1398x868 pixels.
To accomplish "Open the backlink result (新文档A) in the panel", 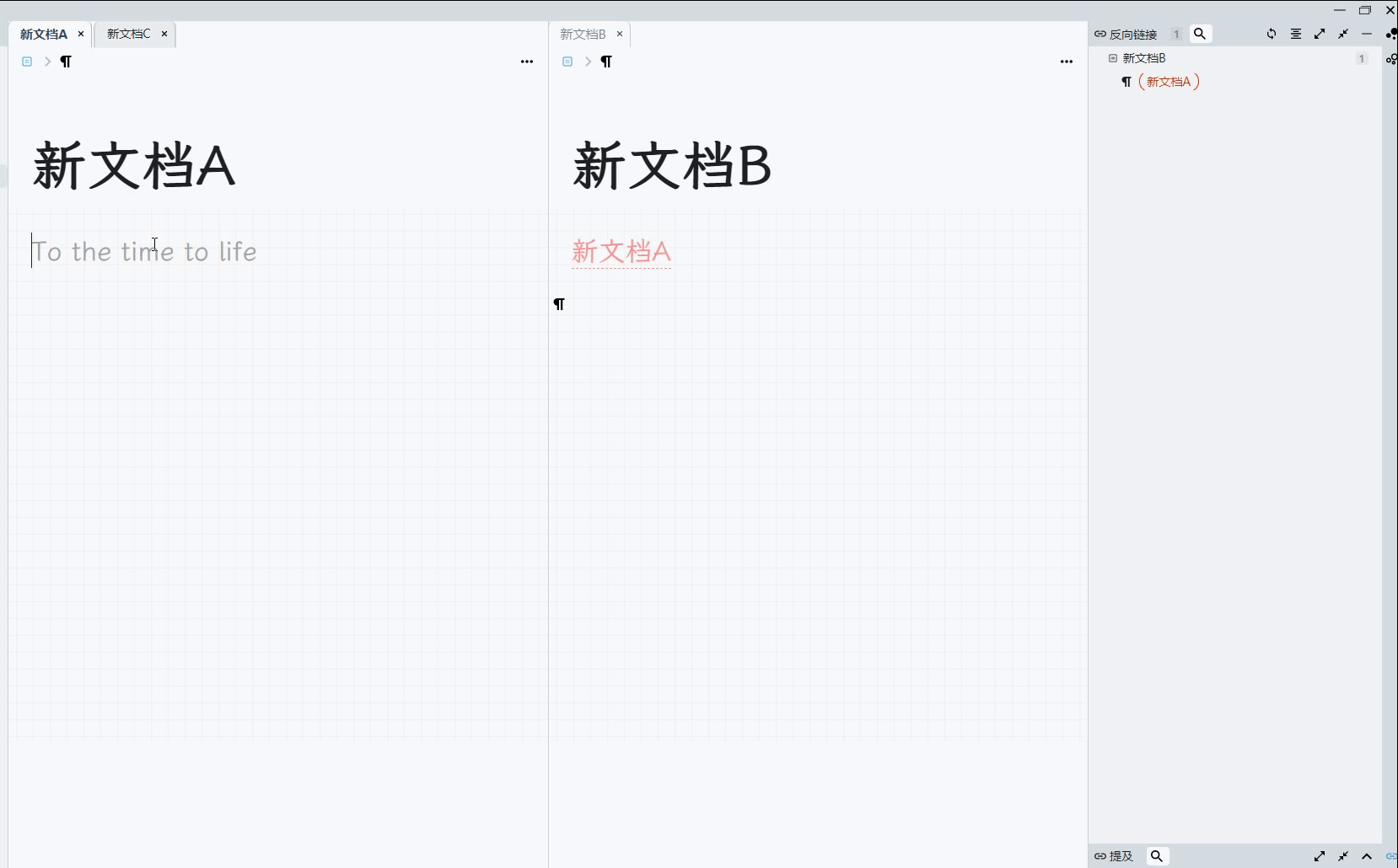I will [1169, 82].
